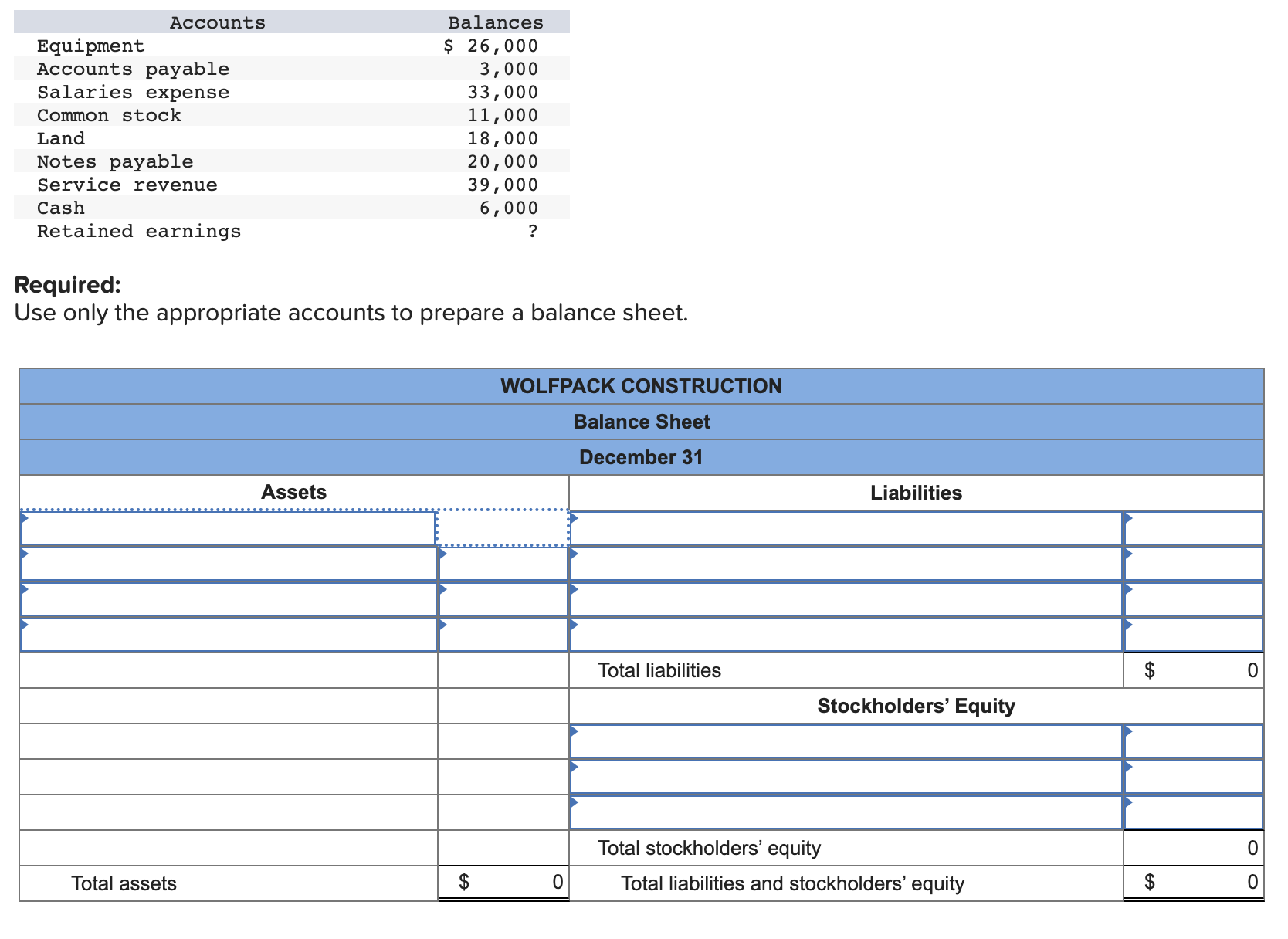
Task: Click Total liabilities and stockholders' equity value
Action: click(1194, 883)
